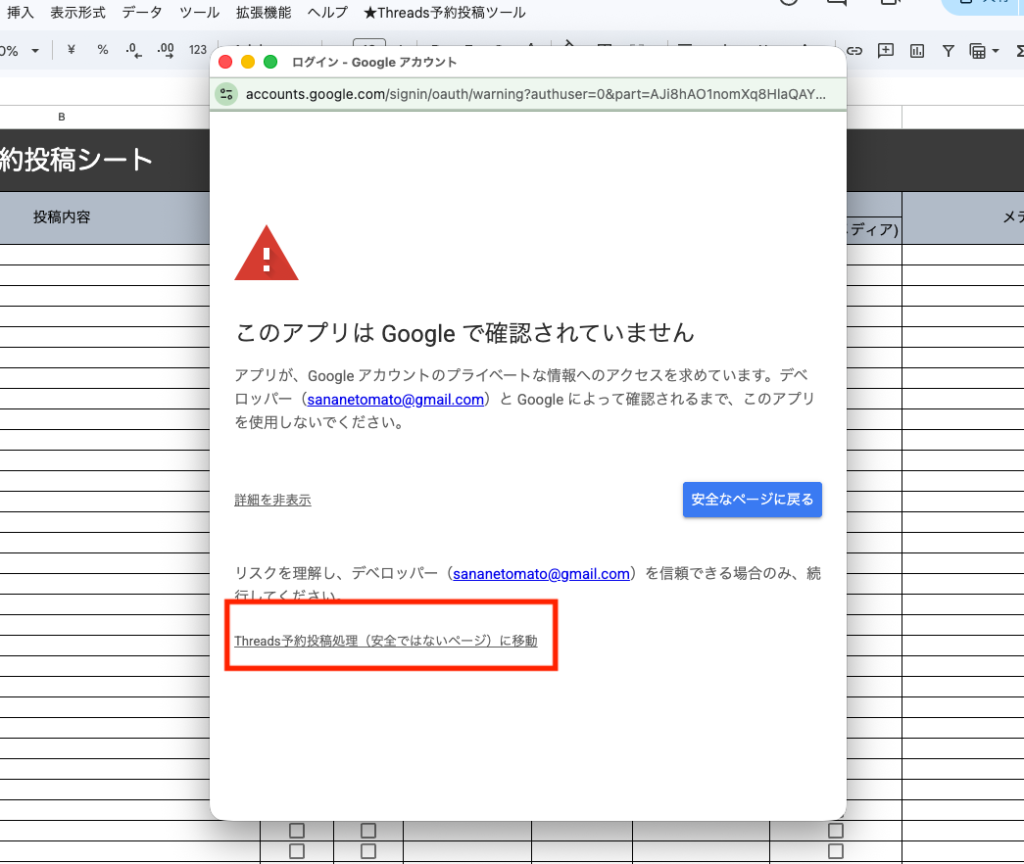
Task: Click the 安全なページに戻る button
Action: (x=752, y=500)
